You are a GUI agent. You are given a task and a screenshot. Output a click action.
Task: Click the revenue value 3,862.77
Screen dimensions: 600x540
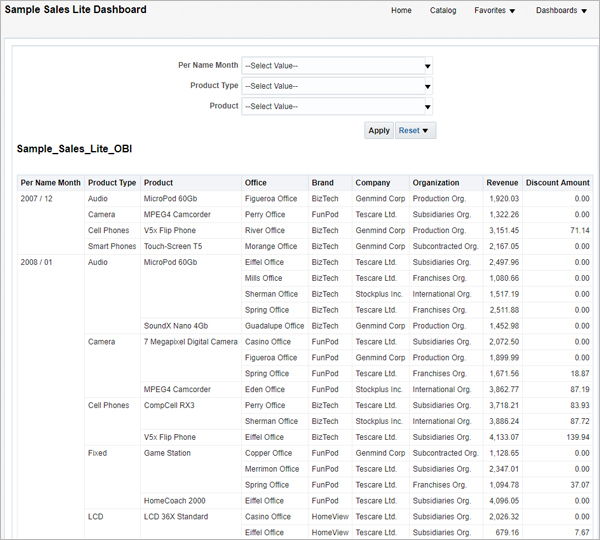point(504,390)
